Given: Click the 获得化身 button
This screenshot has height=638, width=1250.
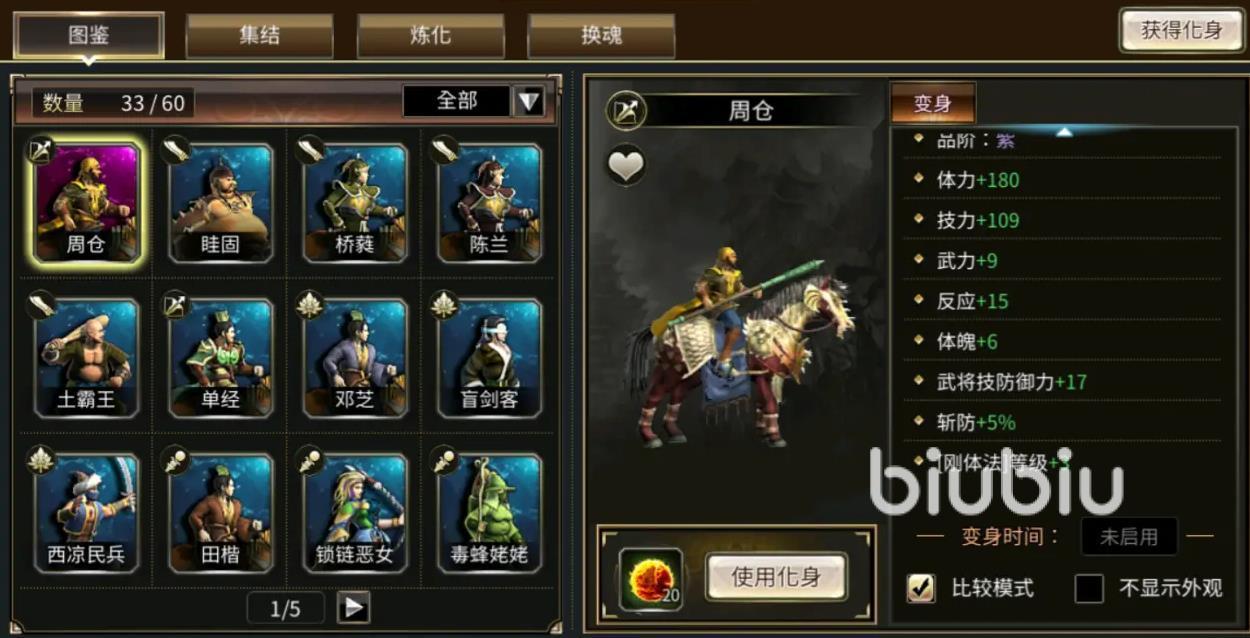Looking at the screenshot, I should click(1181, 30).
